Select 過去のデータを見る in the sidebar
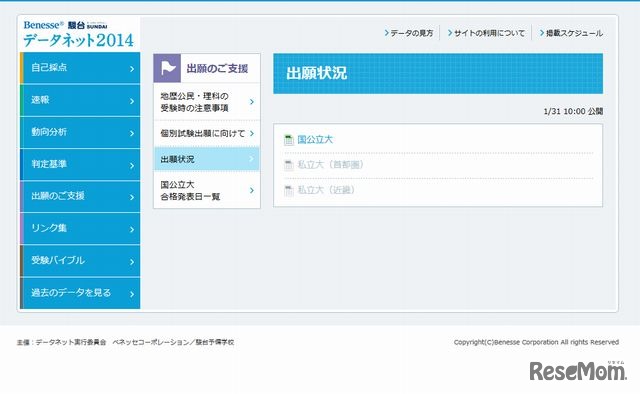This screenshot has width=640, height=394. pos(80,293)
